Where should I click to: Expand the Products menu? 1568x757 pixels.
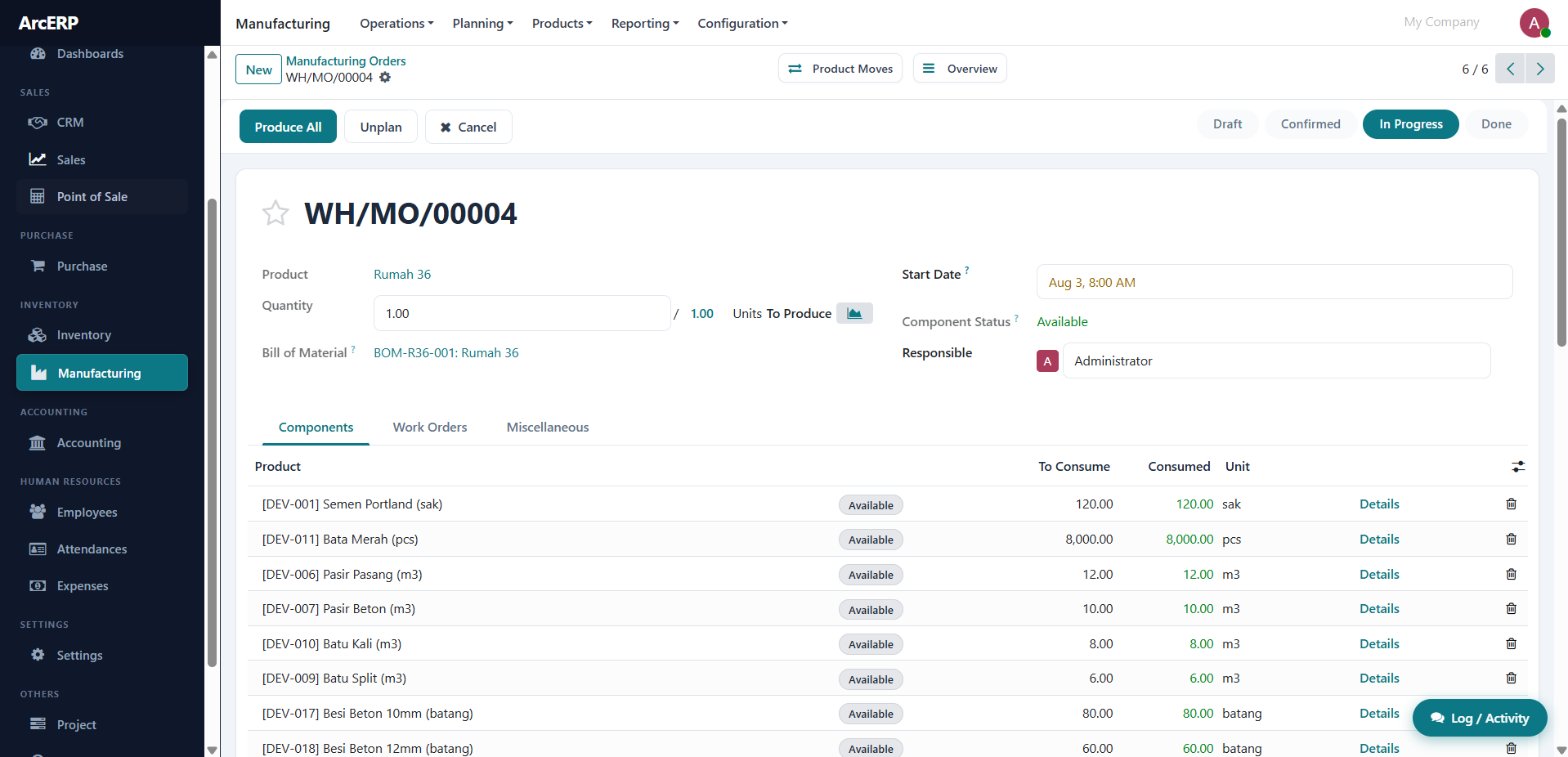562,24
